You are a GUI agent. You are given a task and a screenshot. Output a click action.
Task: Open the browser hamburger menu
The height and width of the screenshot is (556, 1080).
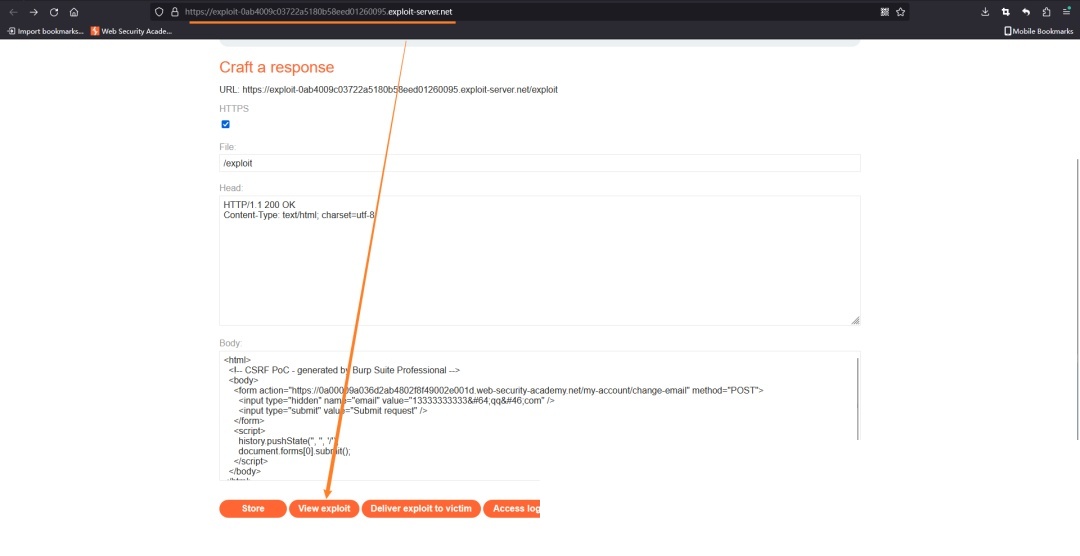(x=1066, y=12)
